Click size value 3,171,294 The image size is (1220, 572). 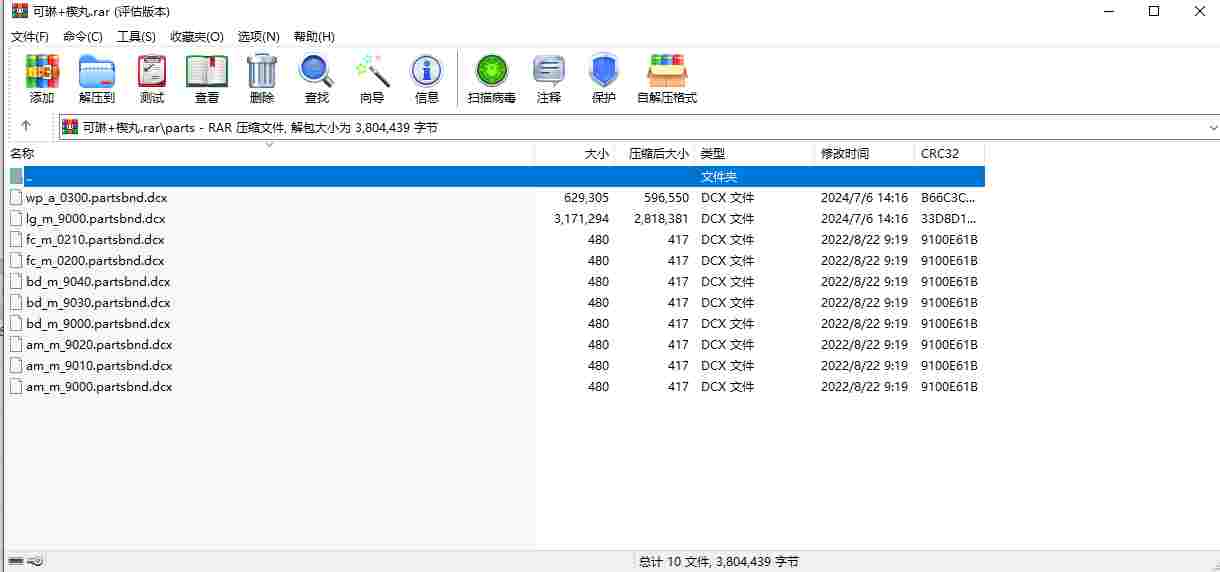(581, 219)
